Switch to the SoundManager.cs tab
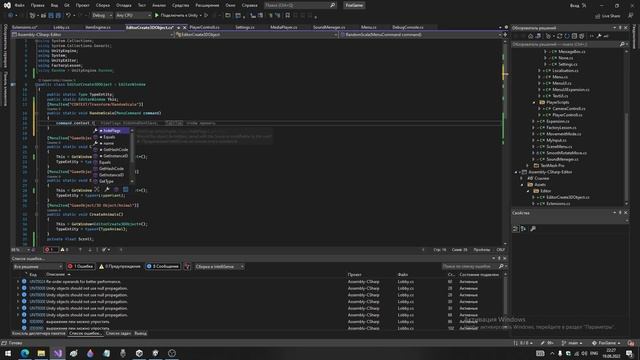This screenshot has height=360, width=640. pos(329,27)
